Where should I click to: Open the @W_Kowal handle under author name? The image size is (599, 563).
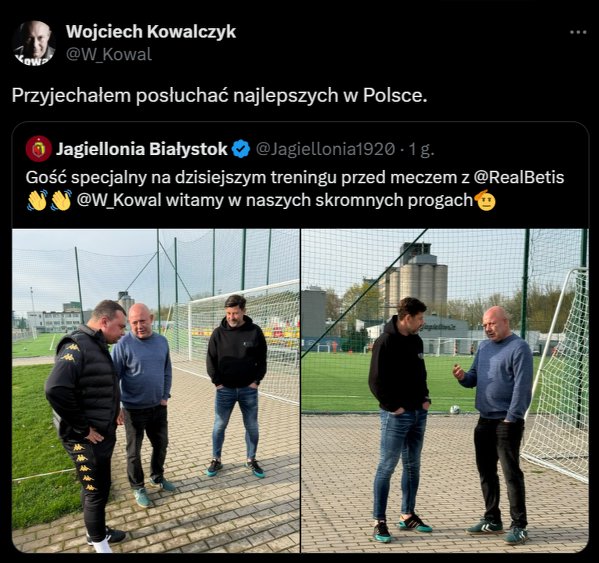(x=109, y=54)
